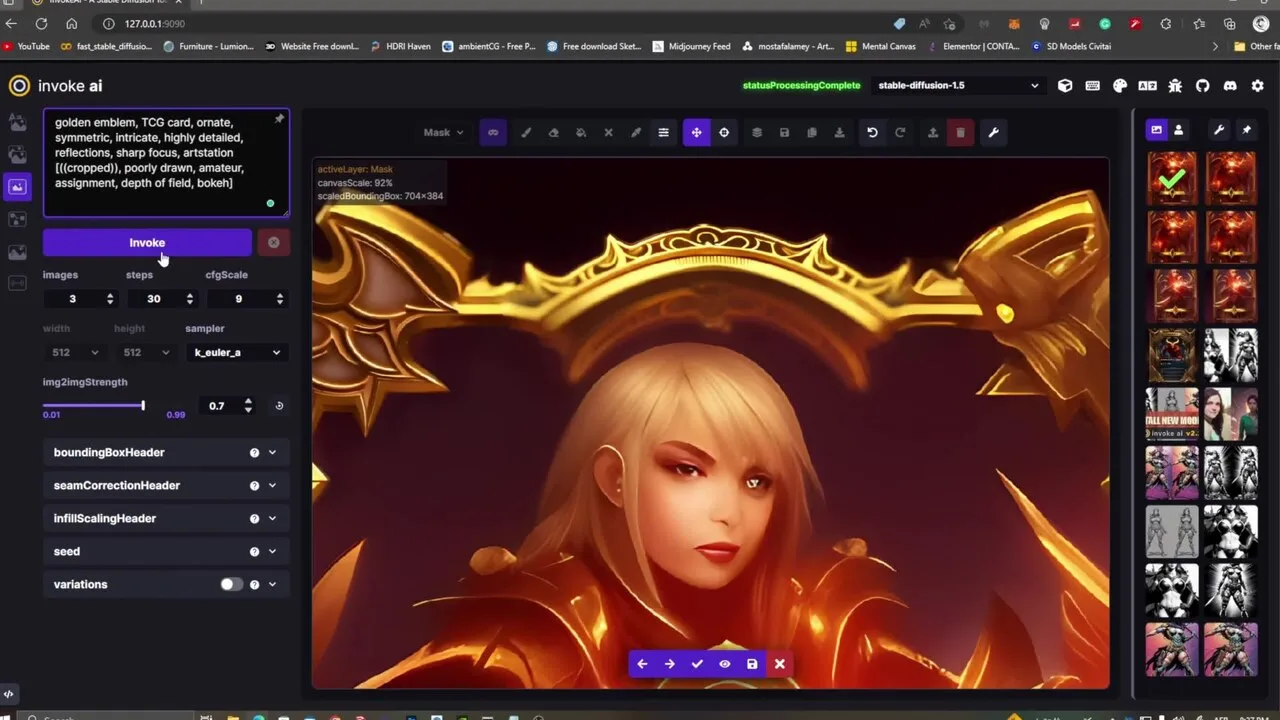This screenshot has width=1280, height=720.
Task: Accept staged image checkmark
Action: 697,664
